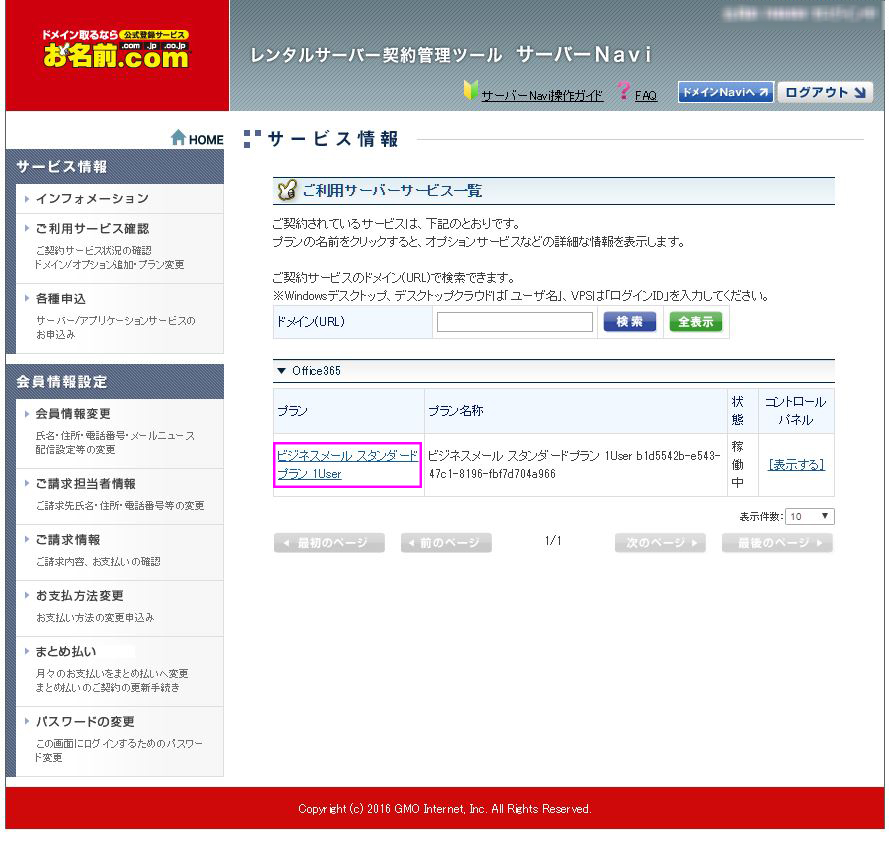Collapse the Office365 section triangle

pos(281,371)
